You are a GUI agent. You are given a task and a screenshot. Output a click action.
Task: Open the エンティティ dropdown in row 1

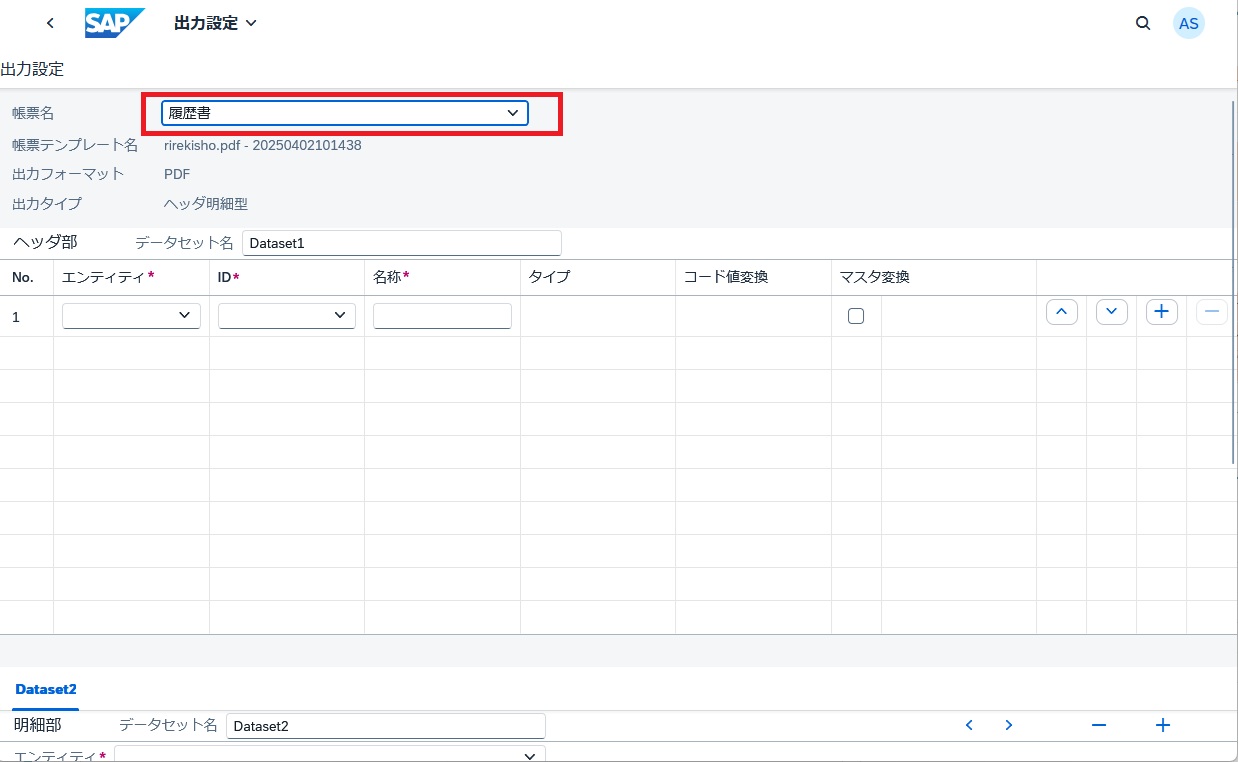click(131, 316)
